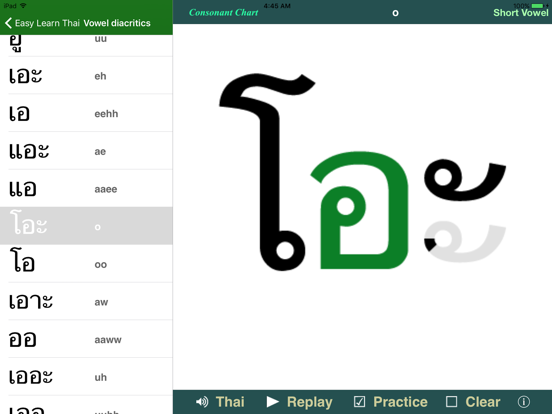The width and height of the screenshot is (552, 414).
Task: Toggle the Practice checkbox
Action: coord(359,402)
